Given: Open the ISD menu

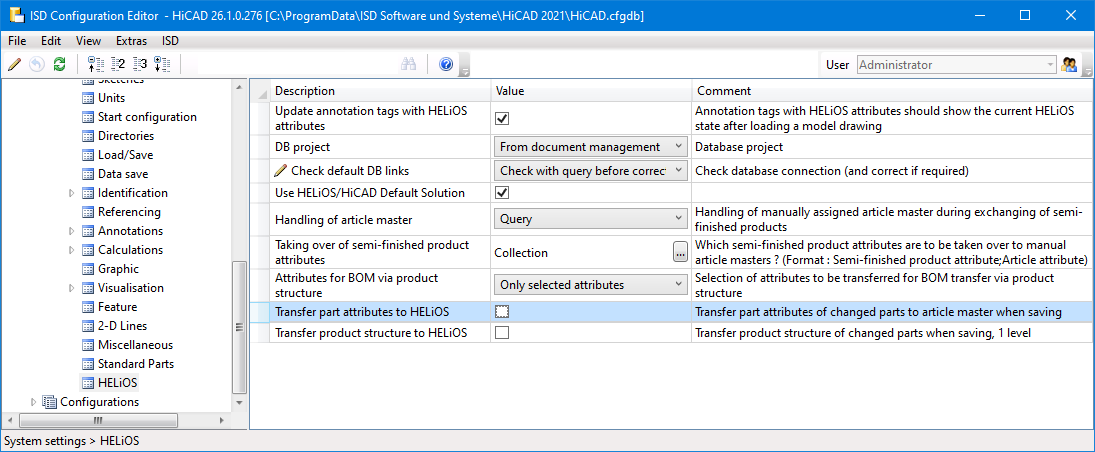Looking at the screenshot, I should click(170, 41).
